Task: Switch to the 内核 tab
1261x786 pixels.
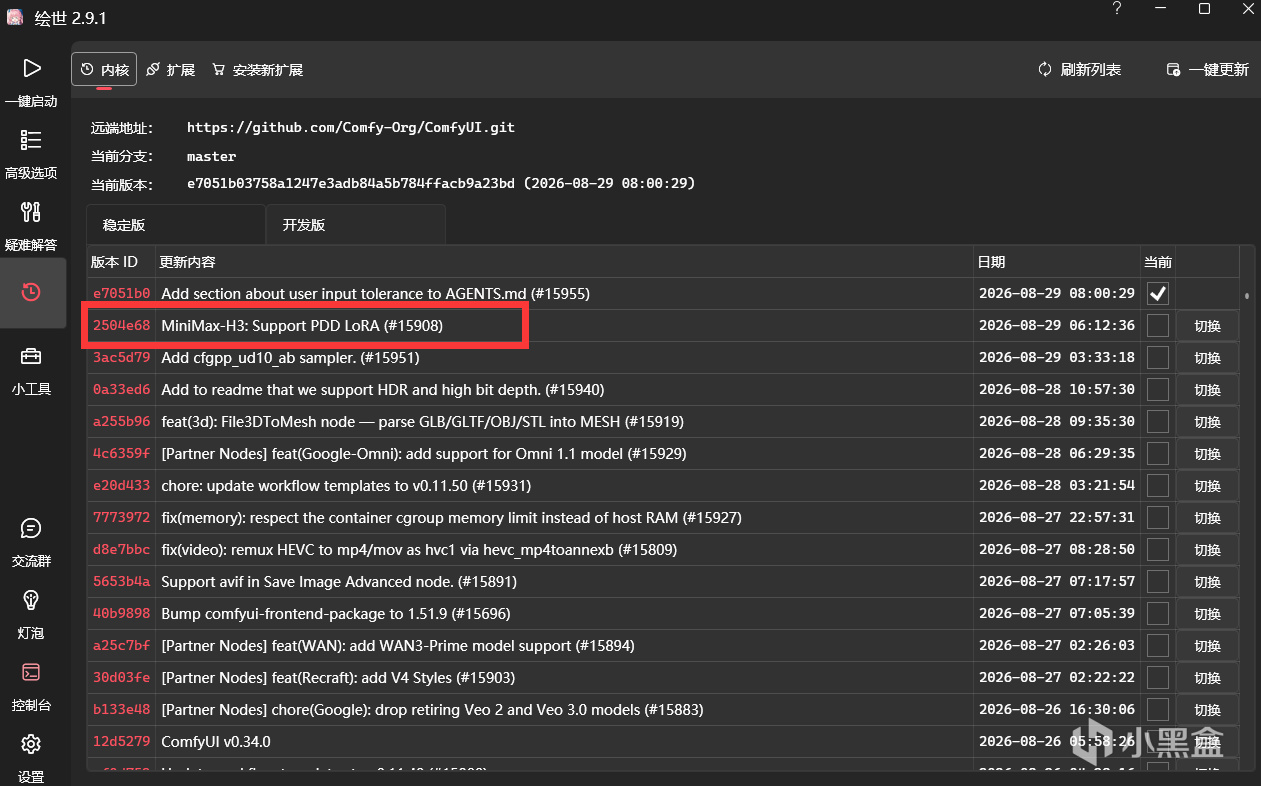Action: 104,69
